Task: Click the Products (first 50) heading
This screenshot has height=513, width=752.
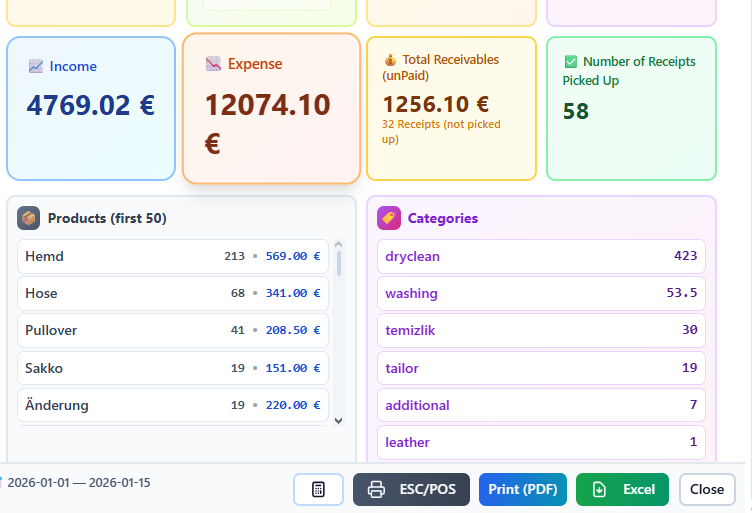Action: point(107,218)
